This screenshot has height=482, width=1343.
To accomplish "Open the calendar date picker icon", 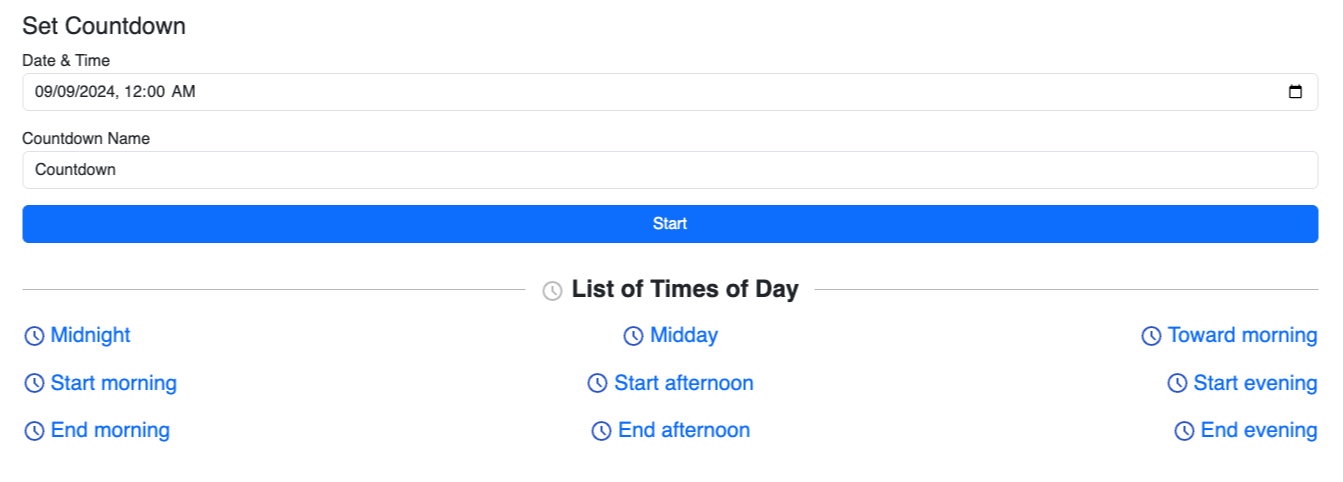I will click(1295, 92).
